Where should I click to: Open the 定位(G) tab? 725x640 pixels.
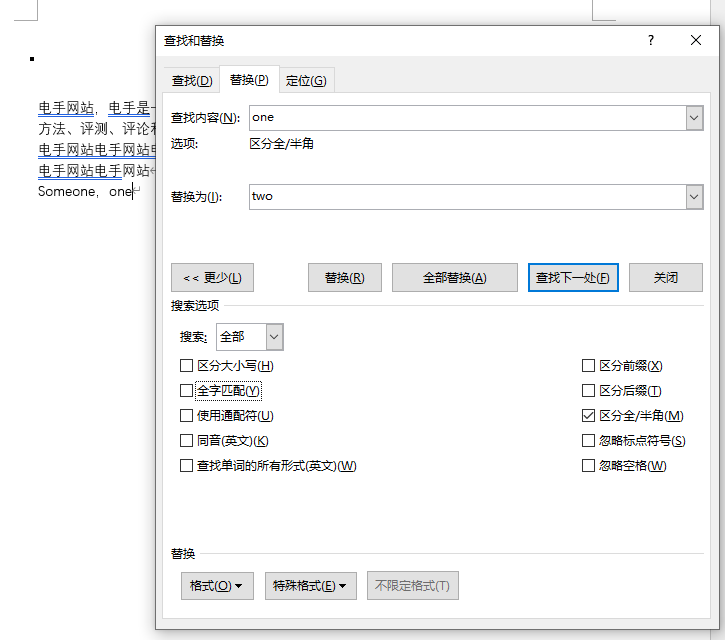pos(306,80)
